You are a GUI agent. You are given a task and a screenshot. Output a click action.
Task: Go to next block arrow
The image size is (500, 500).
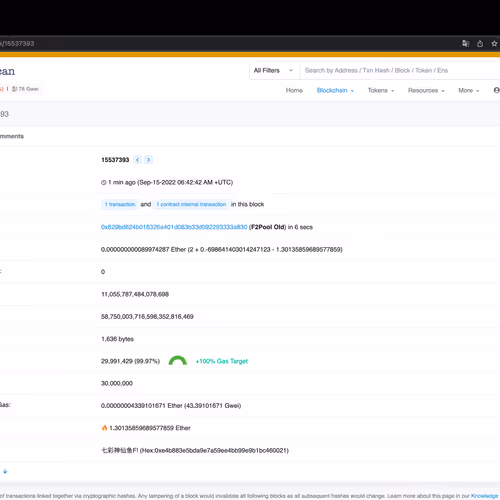coord(148,160)
